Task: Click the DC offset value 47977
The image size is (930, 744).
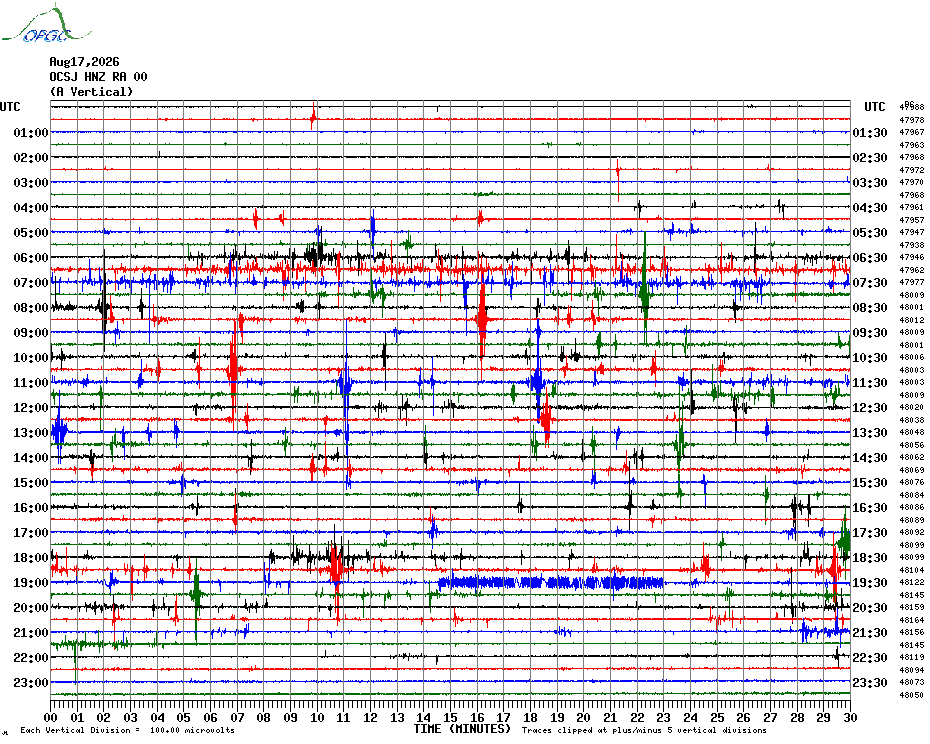Action: pos(912,282)
